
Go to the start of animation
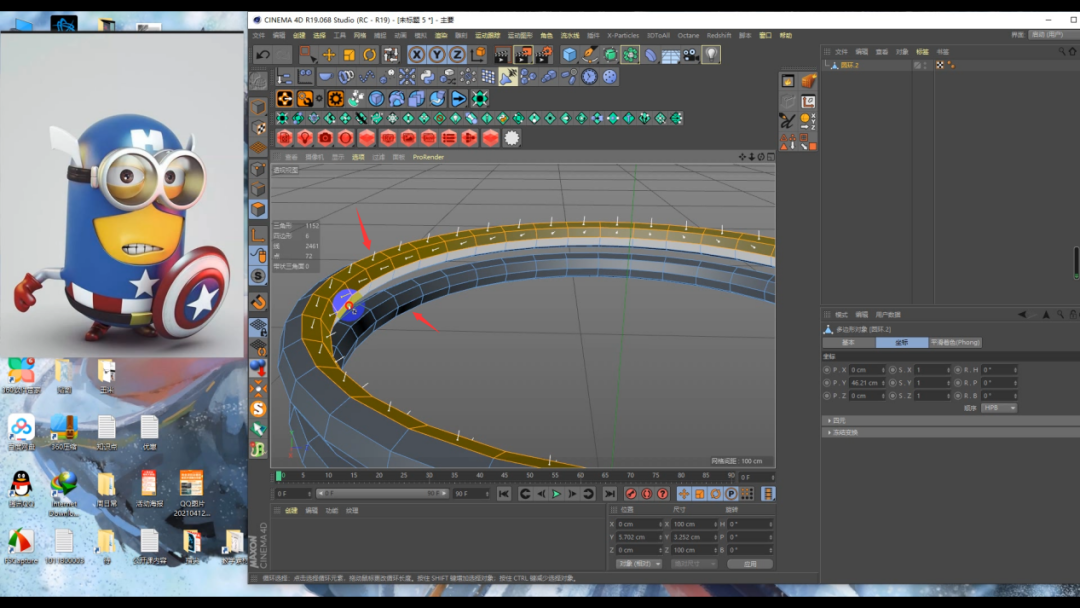(x=503, y=494)
